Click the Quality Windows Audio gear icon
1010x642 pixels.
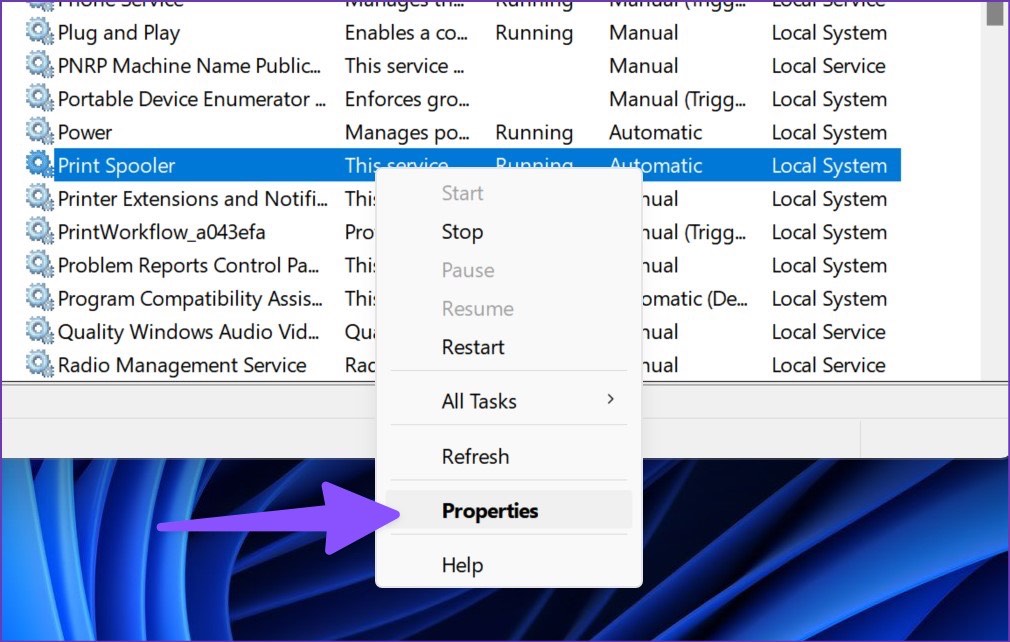(x=39, y=332)
